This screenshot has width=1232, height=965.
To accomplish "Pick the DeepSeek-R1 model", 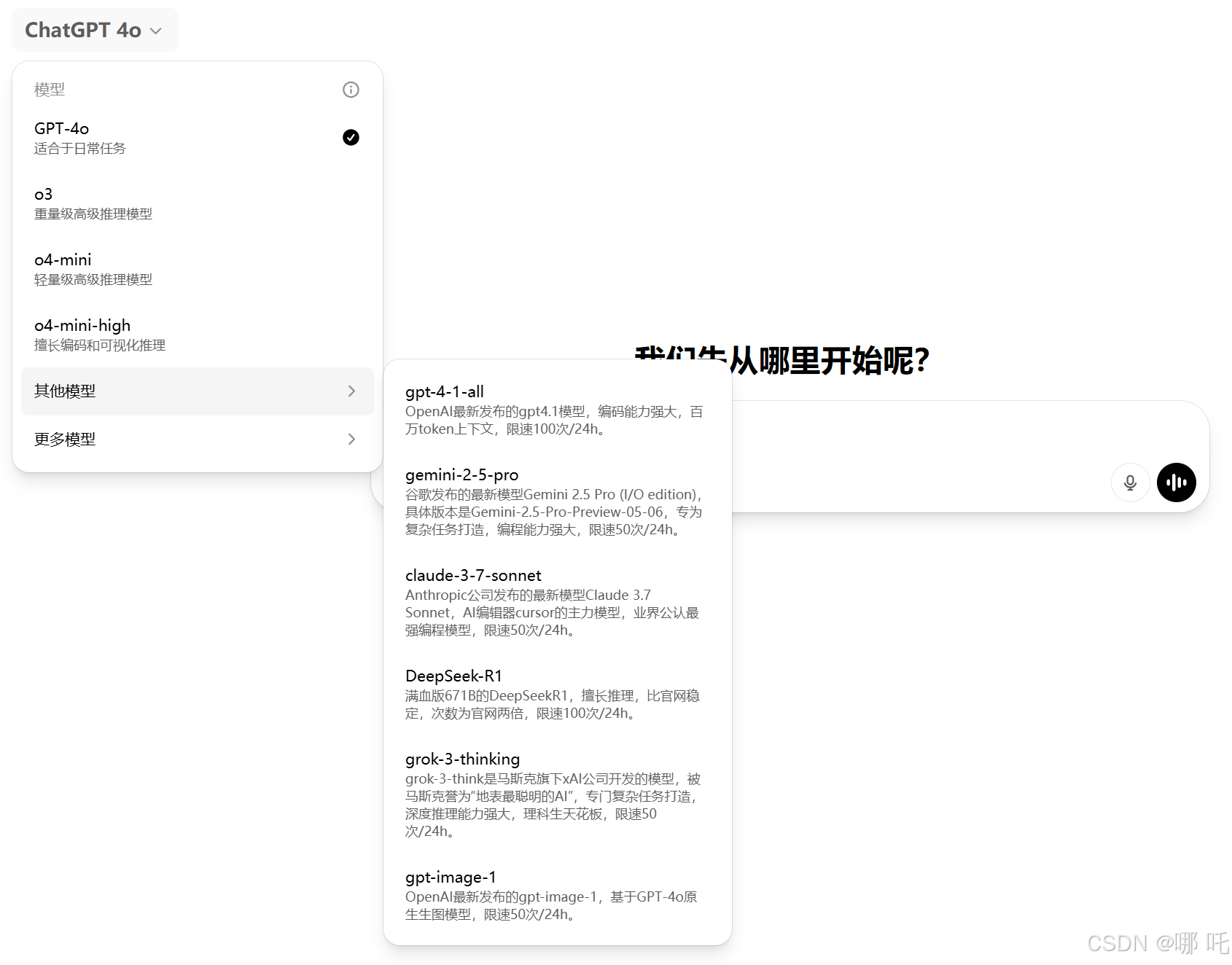I will coord(557,694).
